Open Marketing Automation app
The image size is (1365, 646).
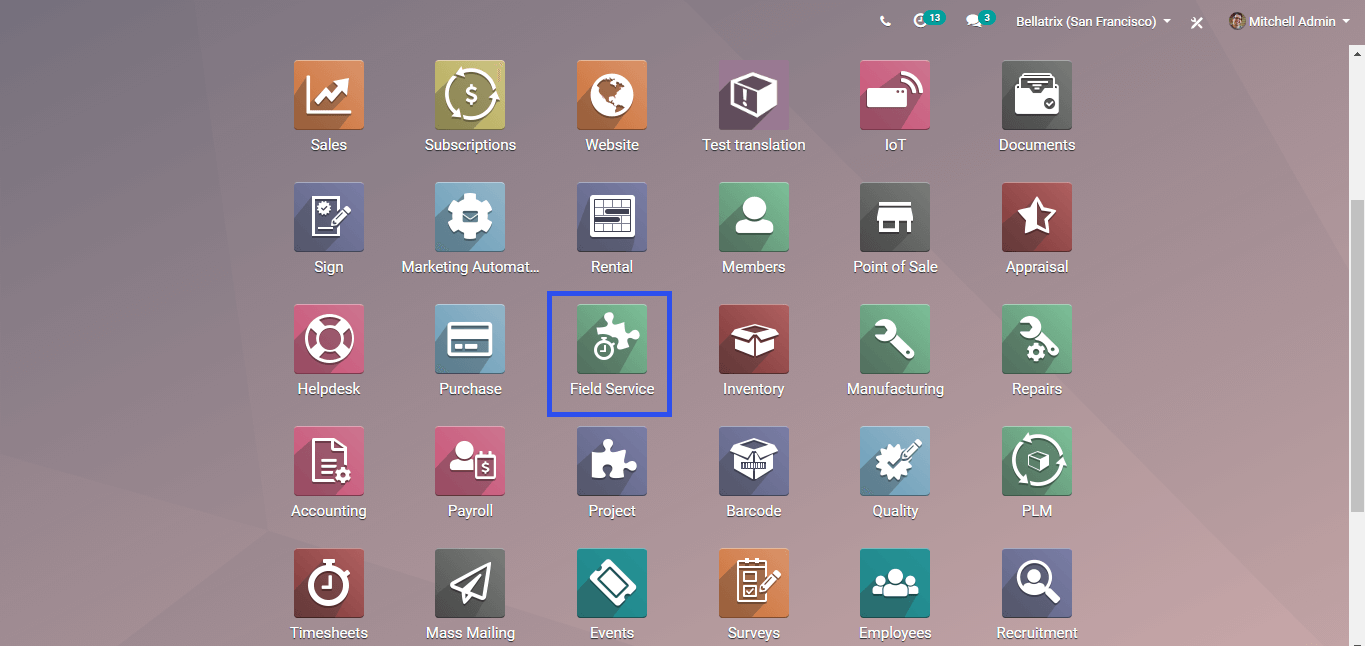point(470,217)
